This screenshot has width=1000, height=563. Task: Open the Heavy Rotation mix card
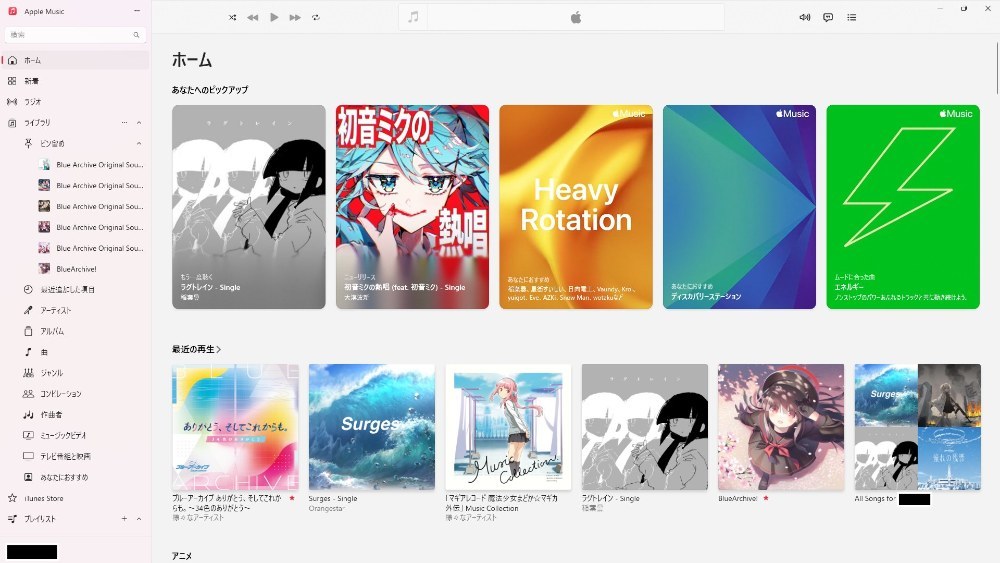[x=576, y=207]
